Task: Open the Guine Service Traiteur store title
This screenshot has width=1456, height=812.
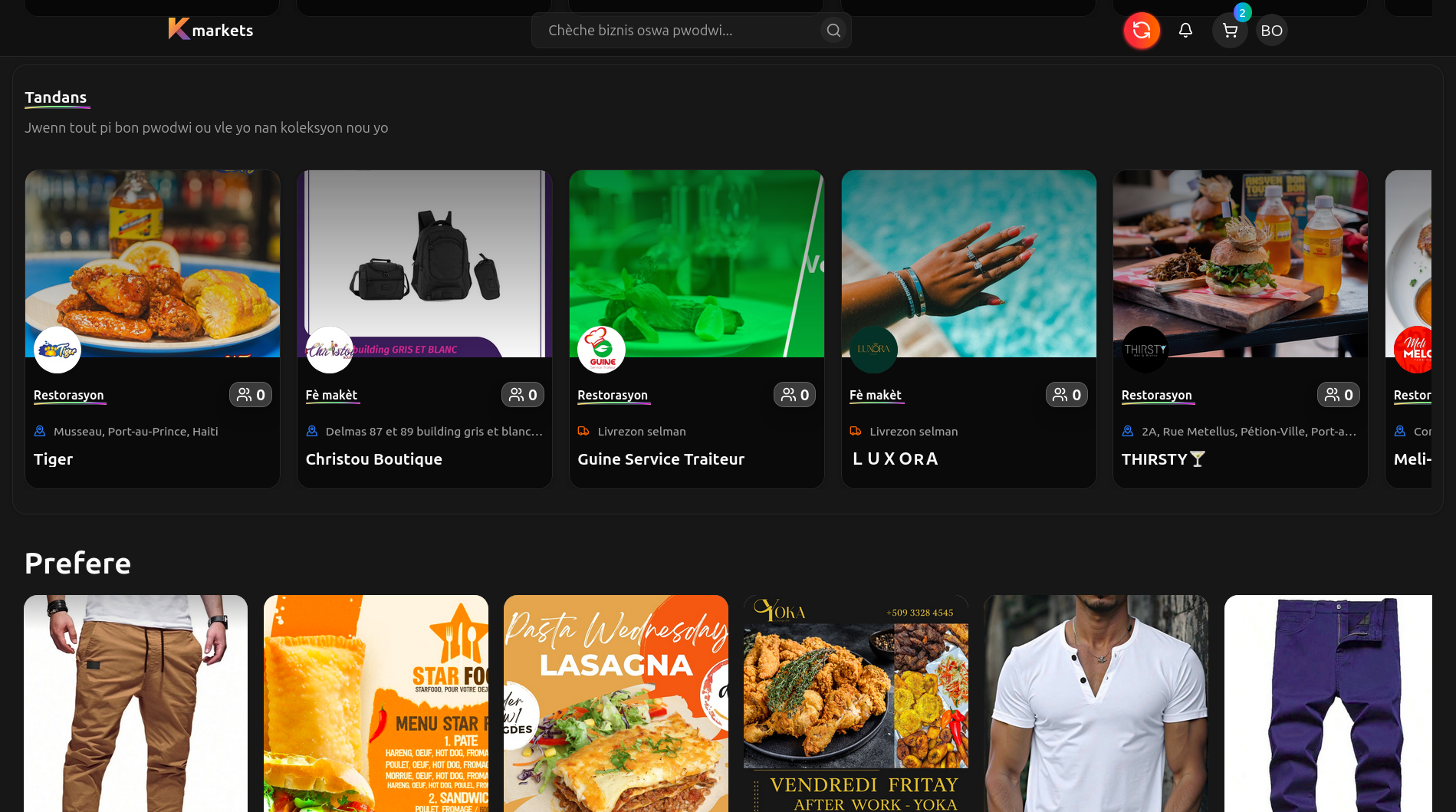Action: click(661, 459)
